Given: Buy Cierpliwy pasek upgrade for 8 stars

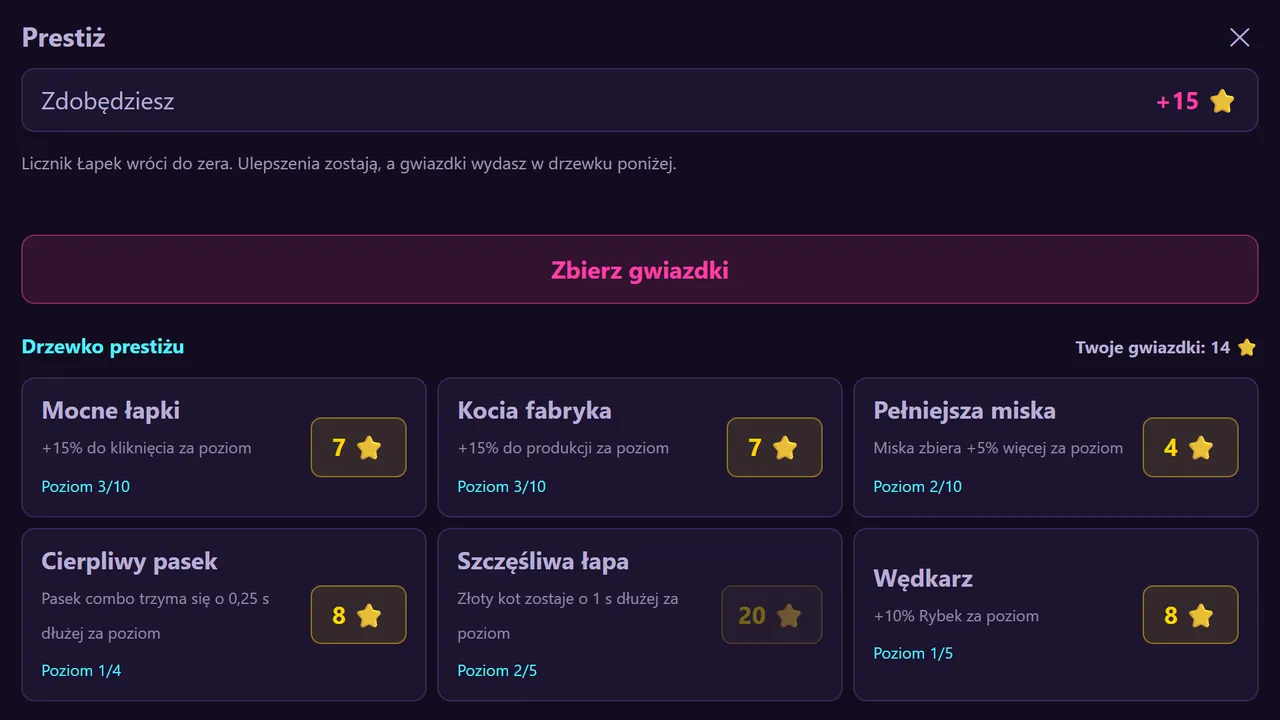Looking at the screenshot, I should pyautogui.click(x=358, y=615).
